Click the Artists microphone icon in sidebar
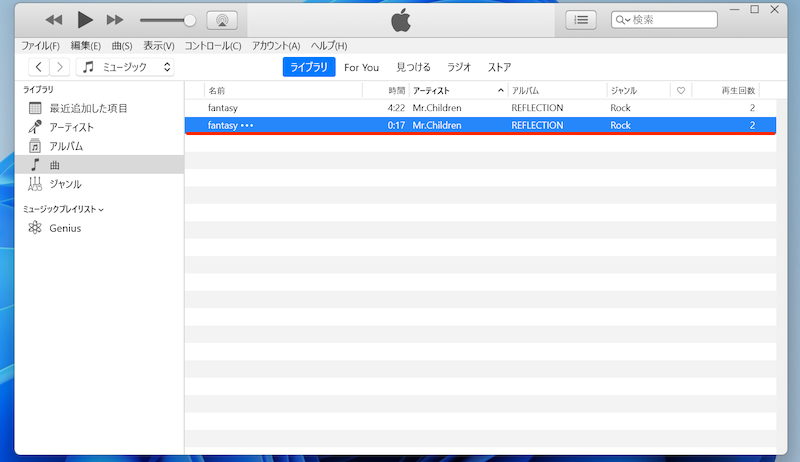The width and height of the screenshot is (800, 462). [x=35, y=127]
